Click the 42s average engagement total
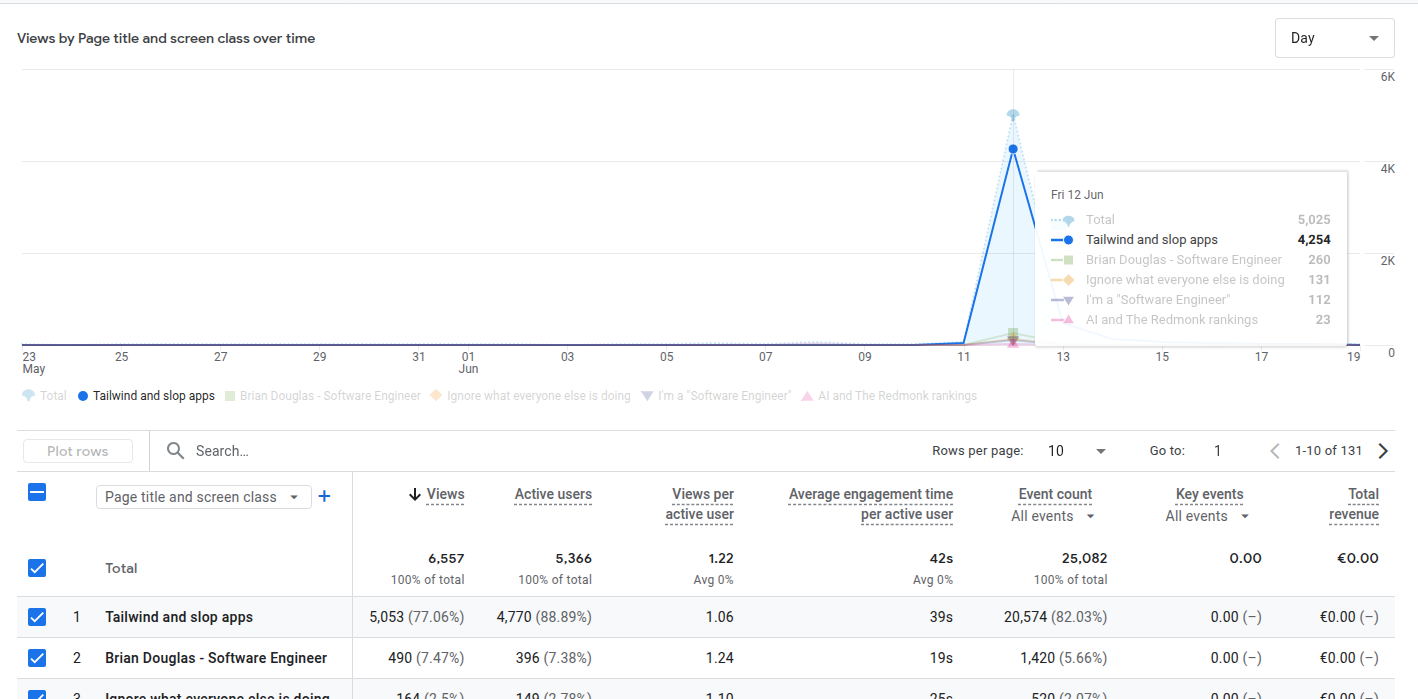 tap(941, 558)
